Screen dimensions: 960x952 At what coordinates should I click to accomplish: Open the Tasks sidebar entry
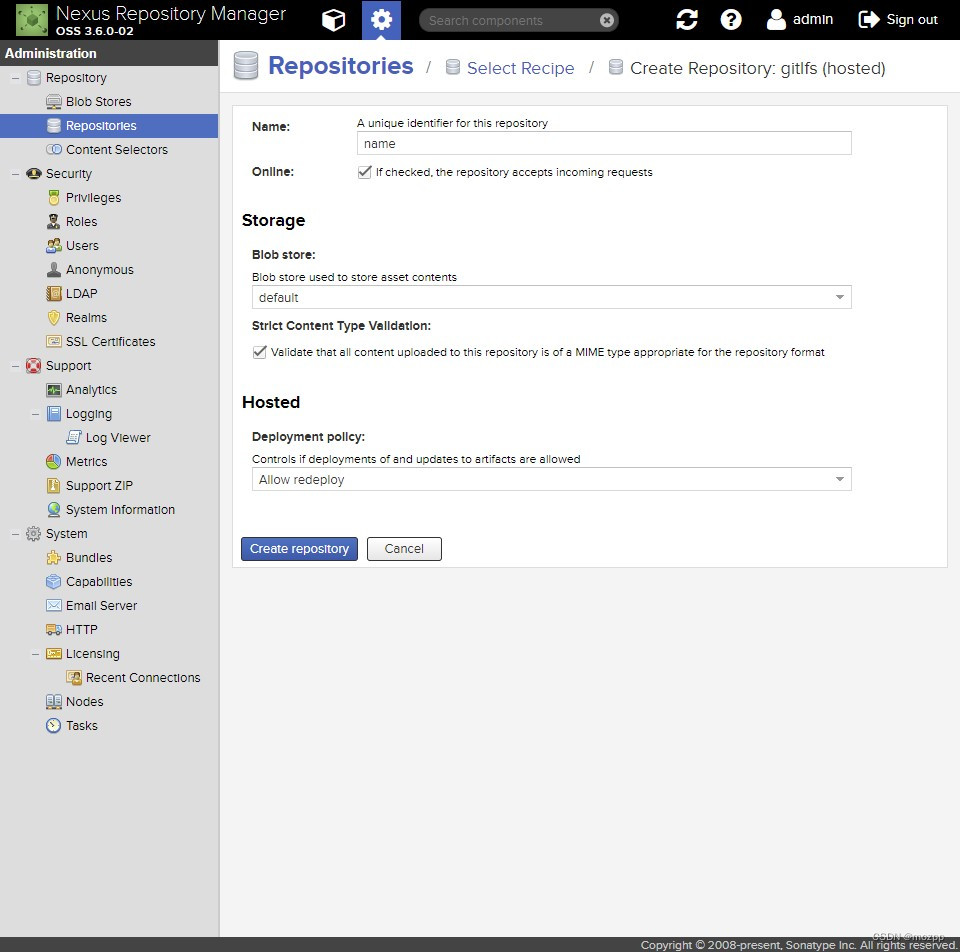(109, 725)
